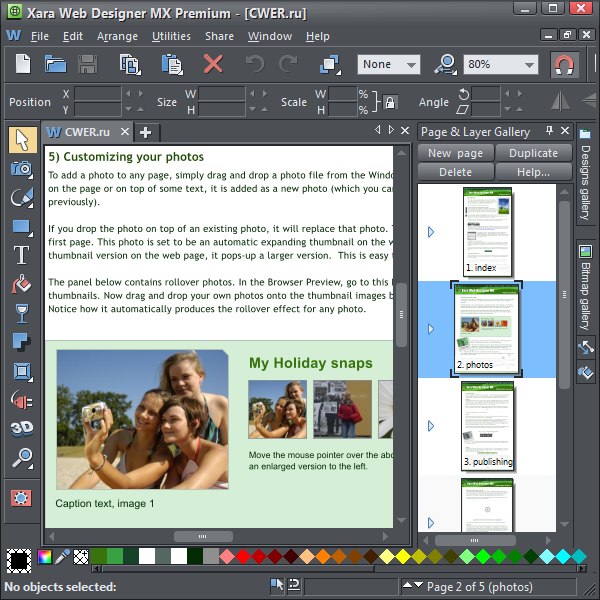Select the 3D Extrude tool
This screenshot has height=600, width=600.
(x=22, y=428)
